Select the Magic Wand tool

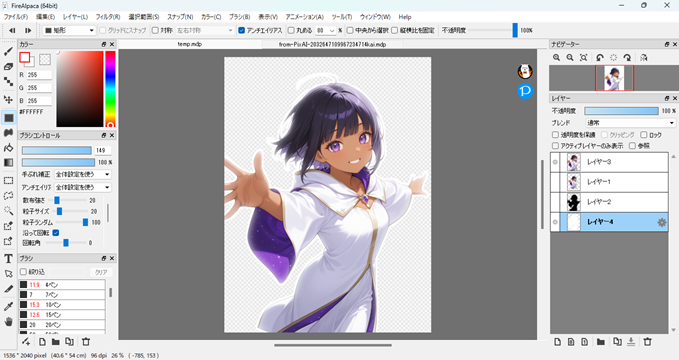coord(8,211)
